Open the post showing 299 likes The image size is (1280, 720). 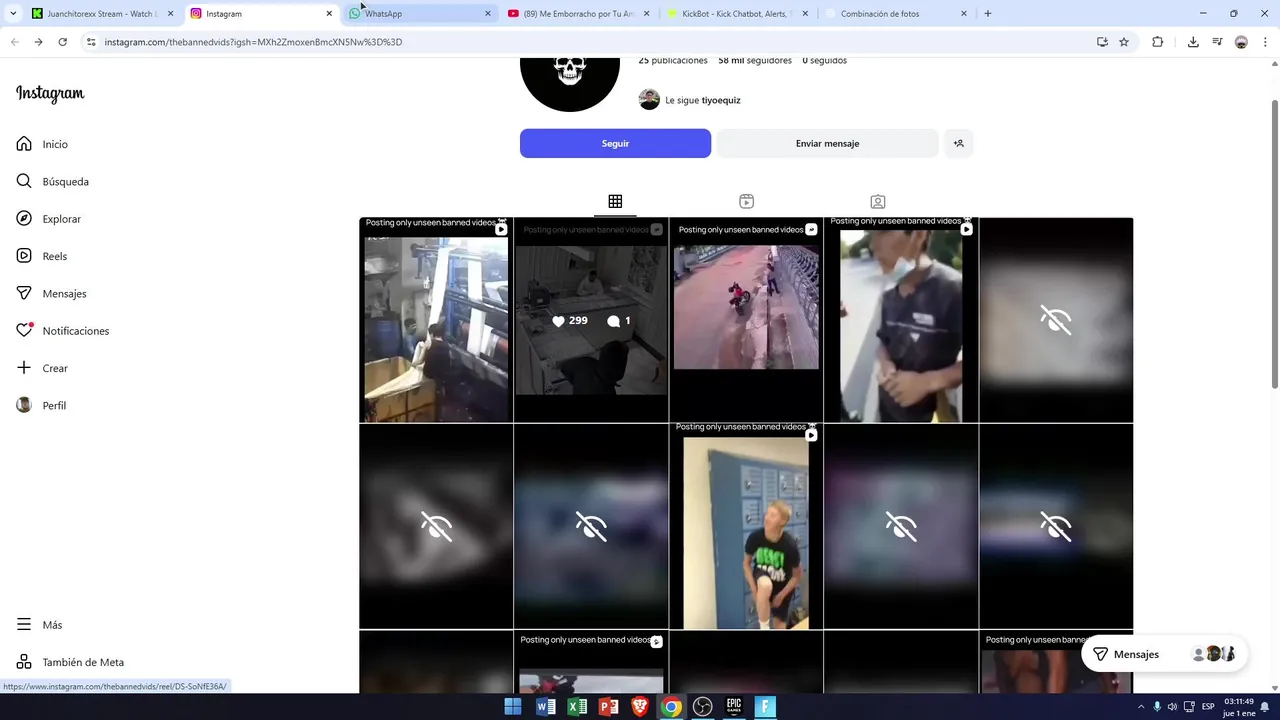[591, 320]
